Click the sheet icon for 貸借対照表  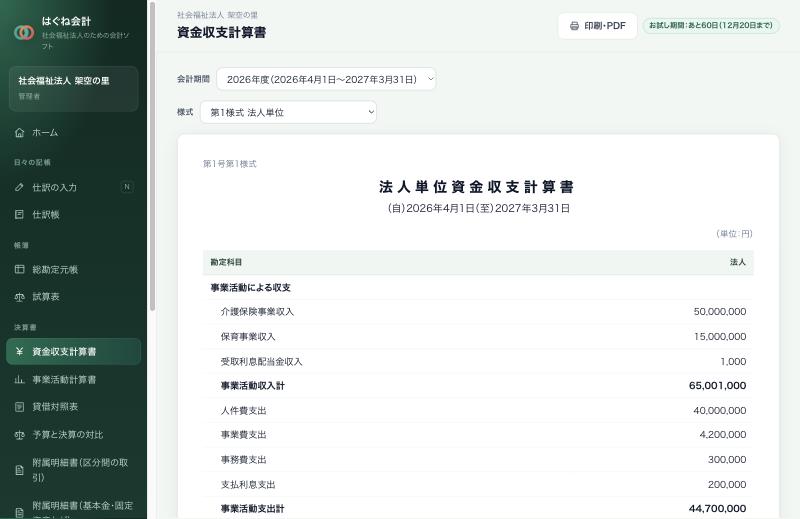coord(19,407)
